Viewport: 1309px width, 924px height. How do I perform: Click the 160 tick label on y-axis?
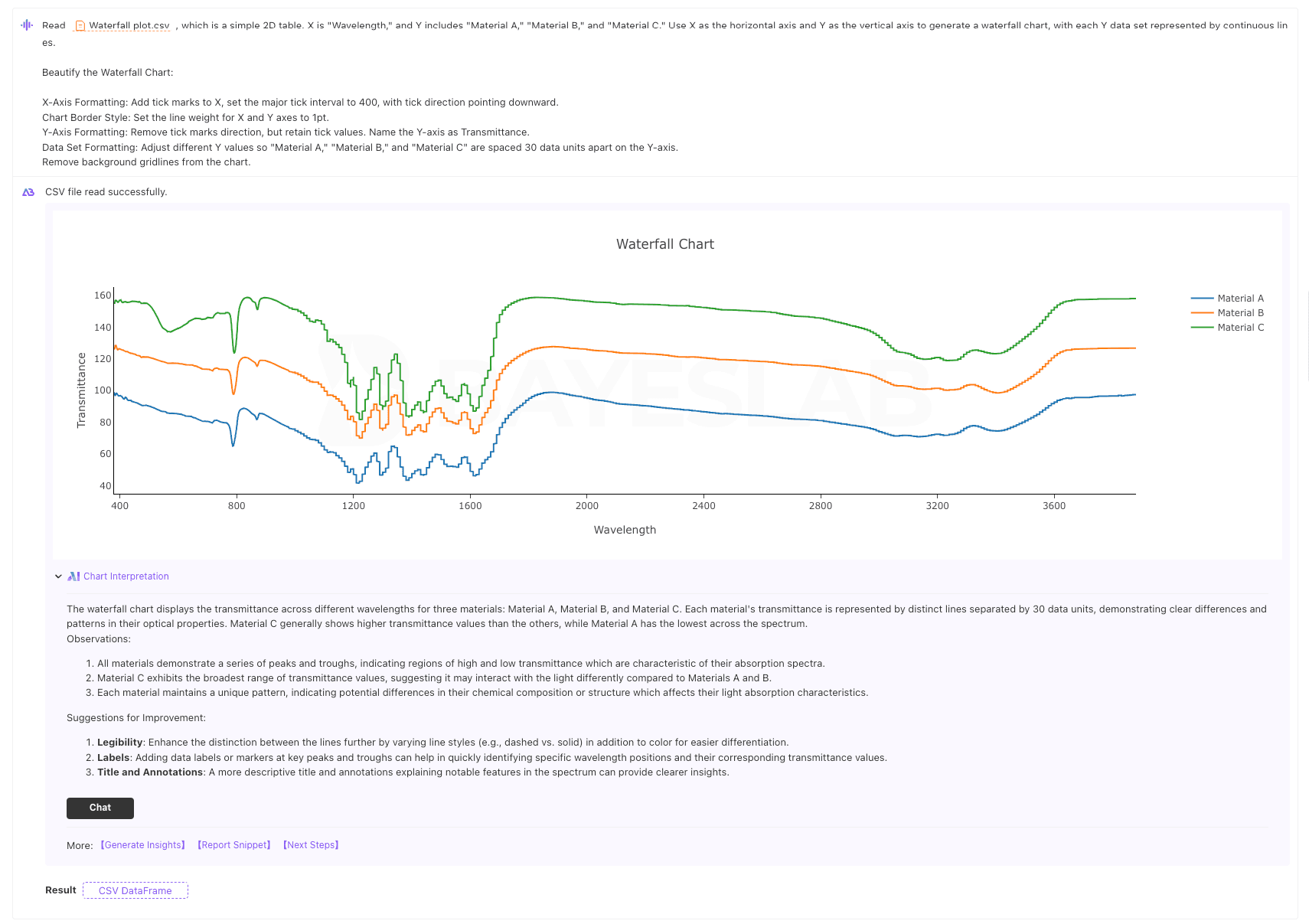pyautogui.click(x=103, y=295)
